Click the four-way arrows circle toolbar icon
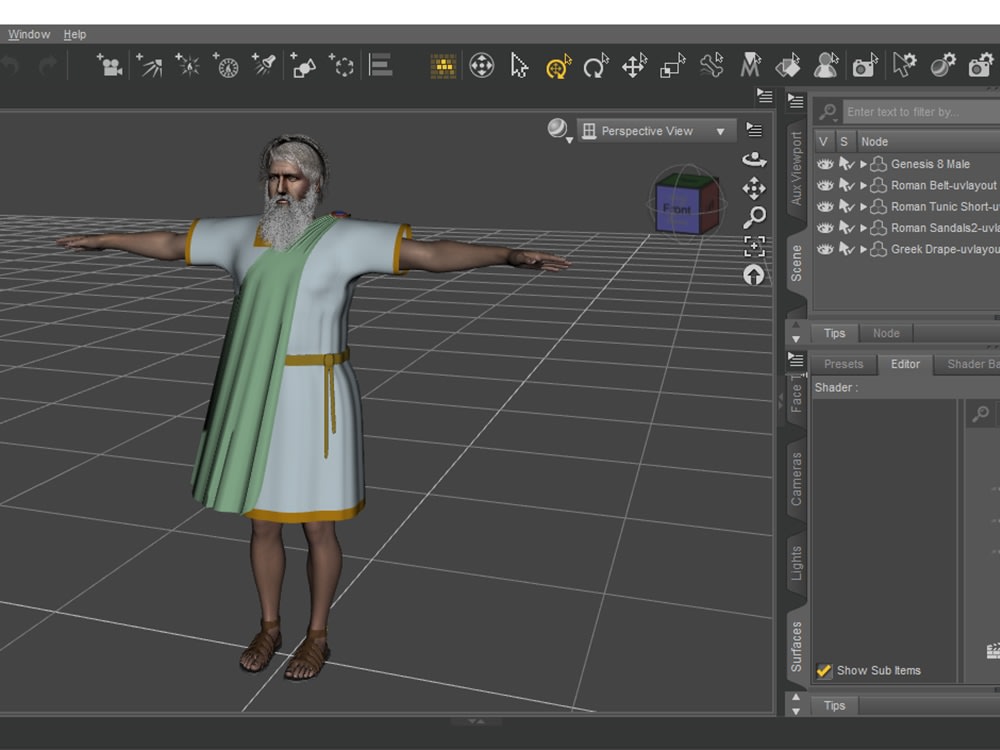The image size is (1000, 750). point(482,66)
